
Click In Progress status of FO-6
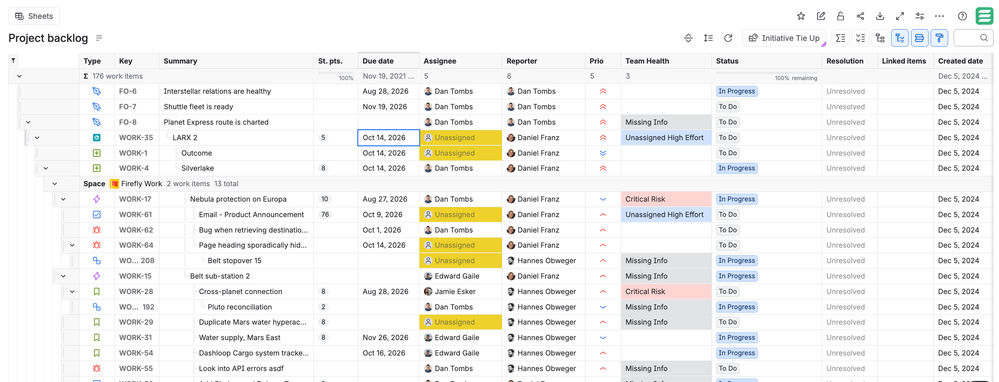[x=737, y=91]
